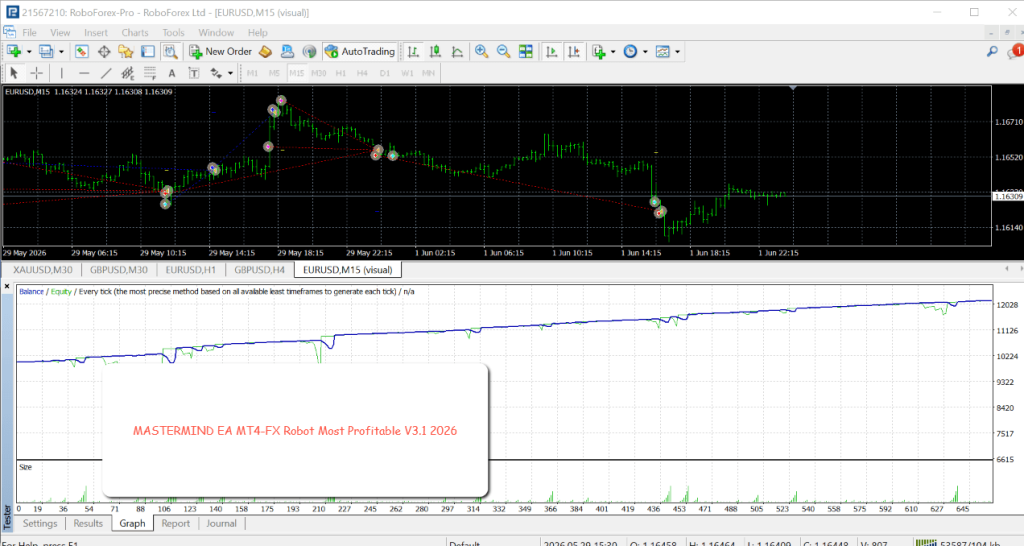Open the tester Journal tab

click(x=221, y=523)
